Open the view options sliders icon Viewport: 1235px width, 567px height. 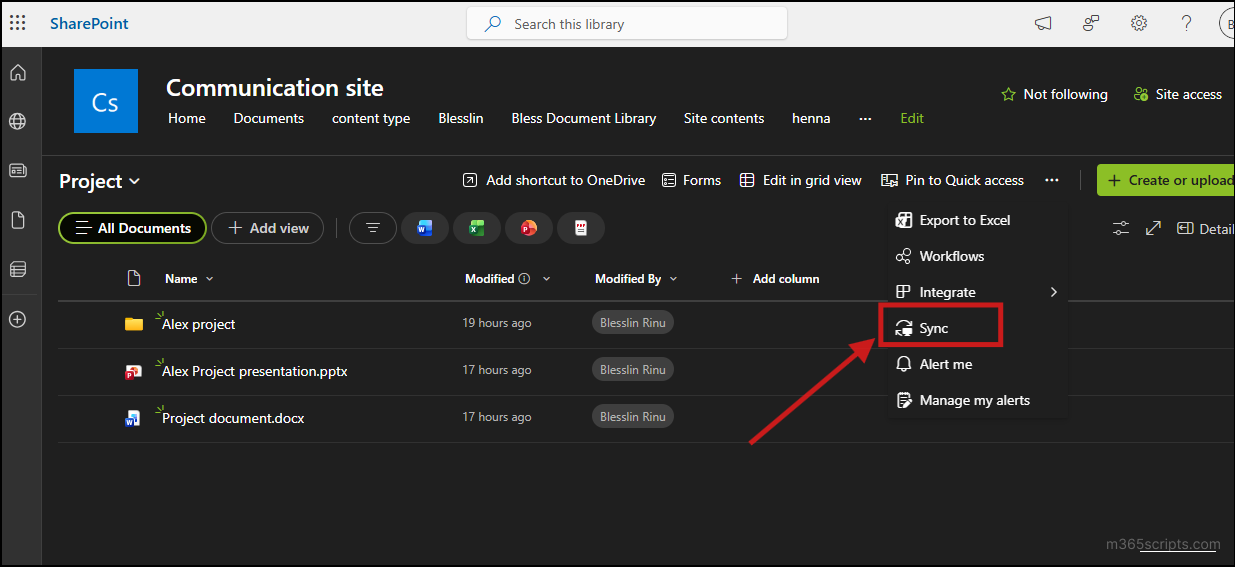click(1121, 228)
